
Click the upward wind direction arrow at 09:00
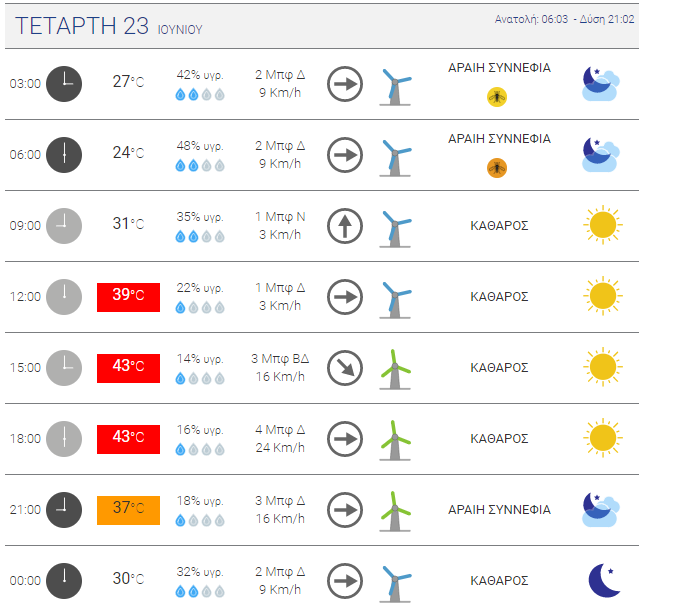pyautogui.click(x=345, y=226)
